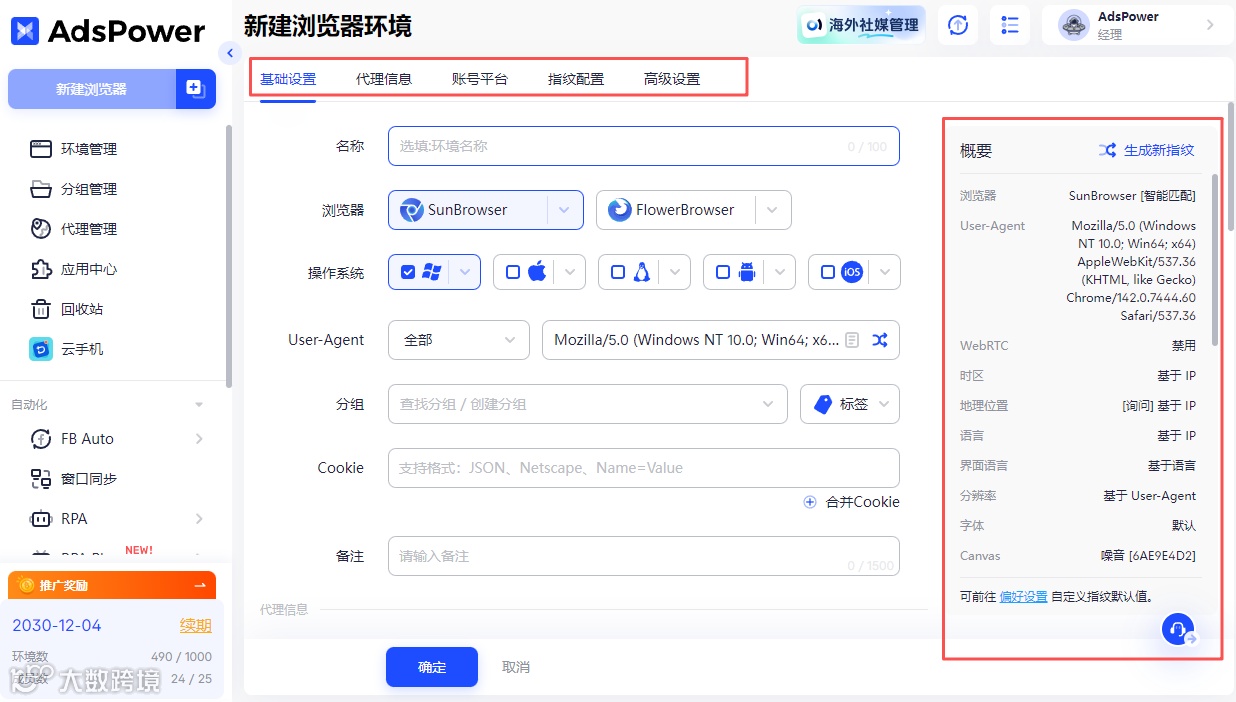This screenshot has height=702, width=1236.
Task: Switch to 高级设置 tab
Action: click(672, 79)
